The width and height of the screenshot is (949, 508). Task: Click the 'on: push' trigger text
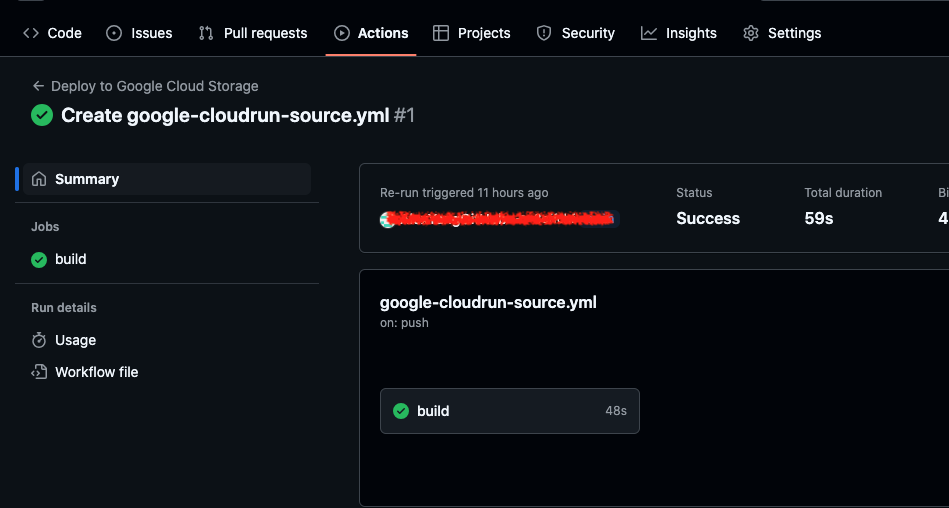404,323
